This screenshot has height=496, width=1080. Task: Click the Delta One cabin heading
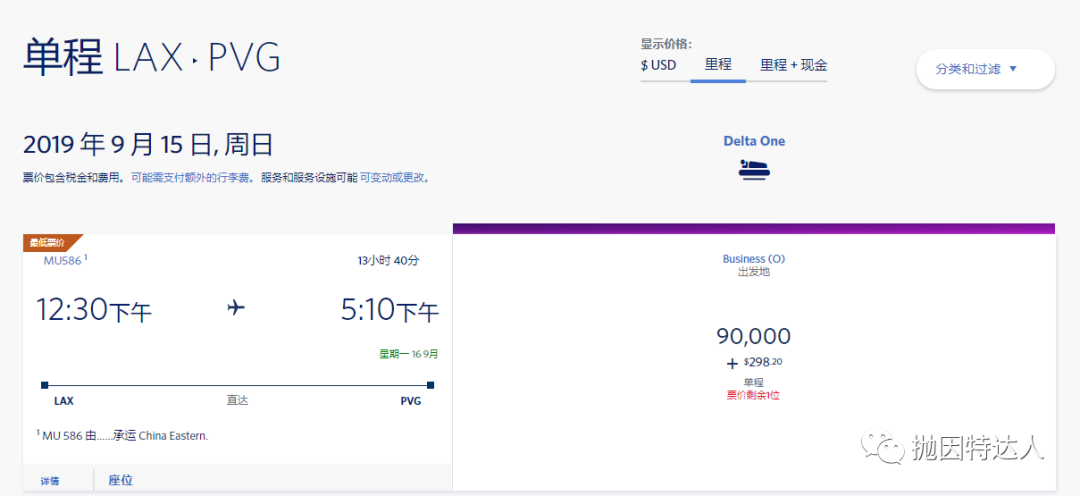(754, 141)
